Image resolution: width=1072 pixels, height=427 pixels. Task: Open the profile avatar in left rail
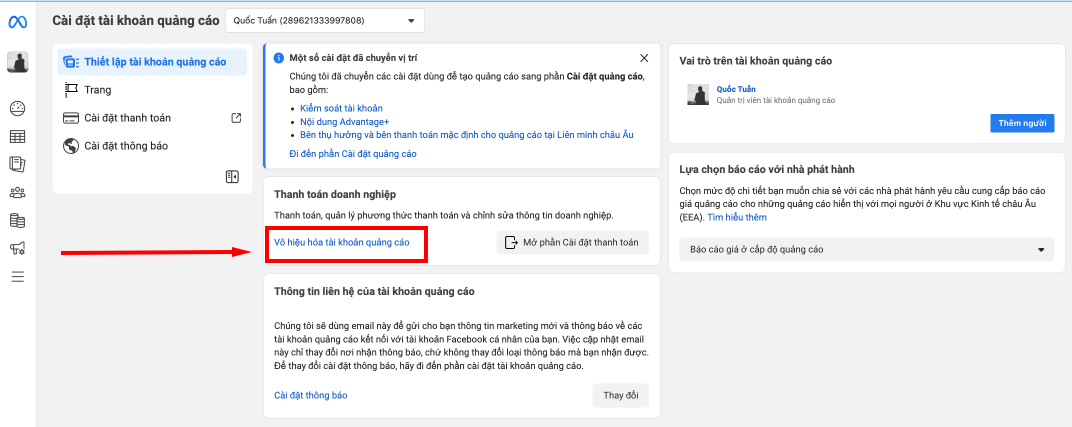17,62
